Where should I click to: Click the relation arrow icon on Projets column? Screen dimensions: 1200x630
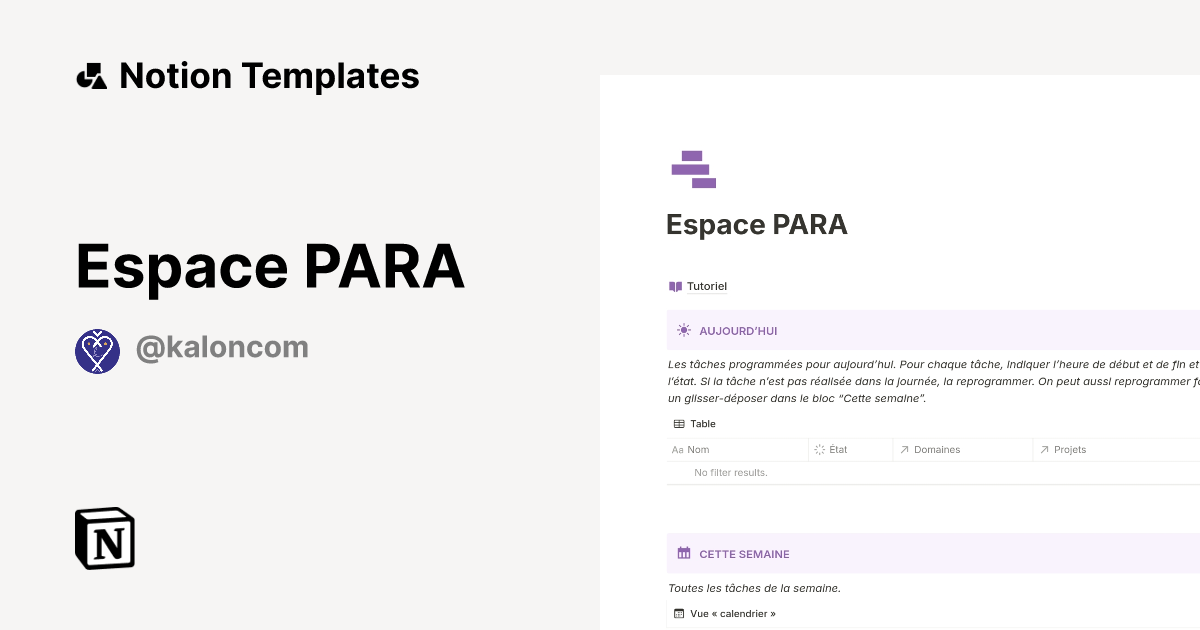pyautogui.click(x=1043, y=449)
